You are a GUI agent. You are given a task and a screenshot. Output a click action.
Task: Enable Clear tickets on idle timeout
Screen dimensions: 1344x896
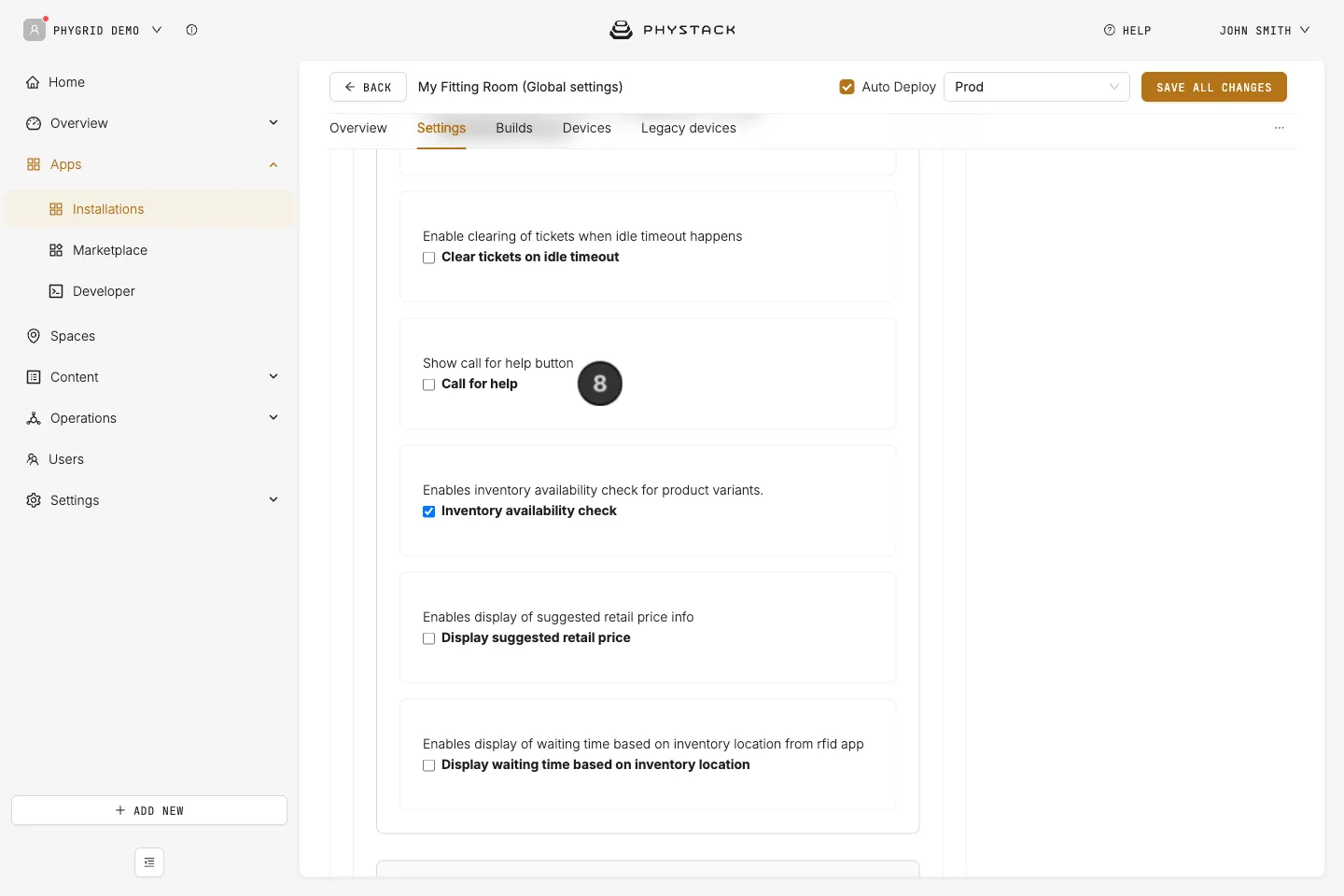429,258
